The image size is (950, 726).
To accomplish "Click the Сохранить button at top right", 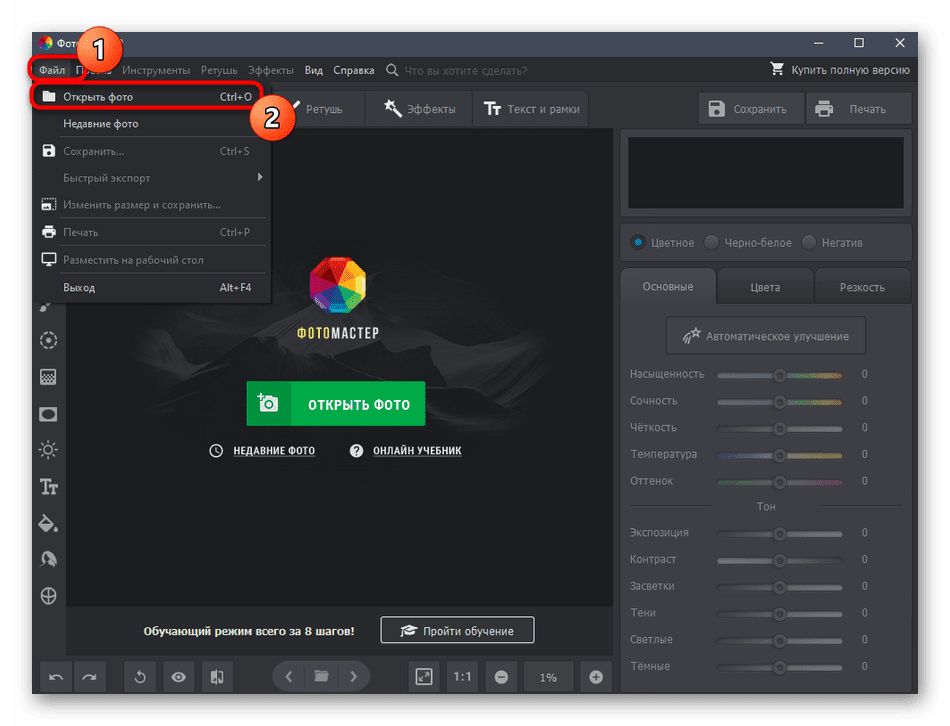I will 751,109.
